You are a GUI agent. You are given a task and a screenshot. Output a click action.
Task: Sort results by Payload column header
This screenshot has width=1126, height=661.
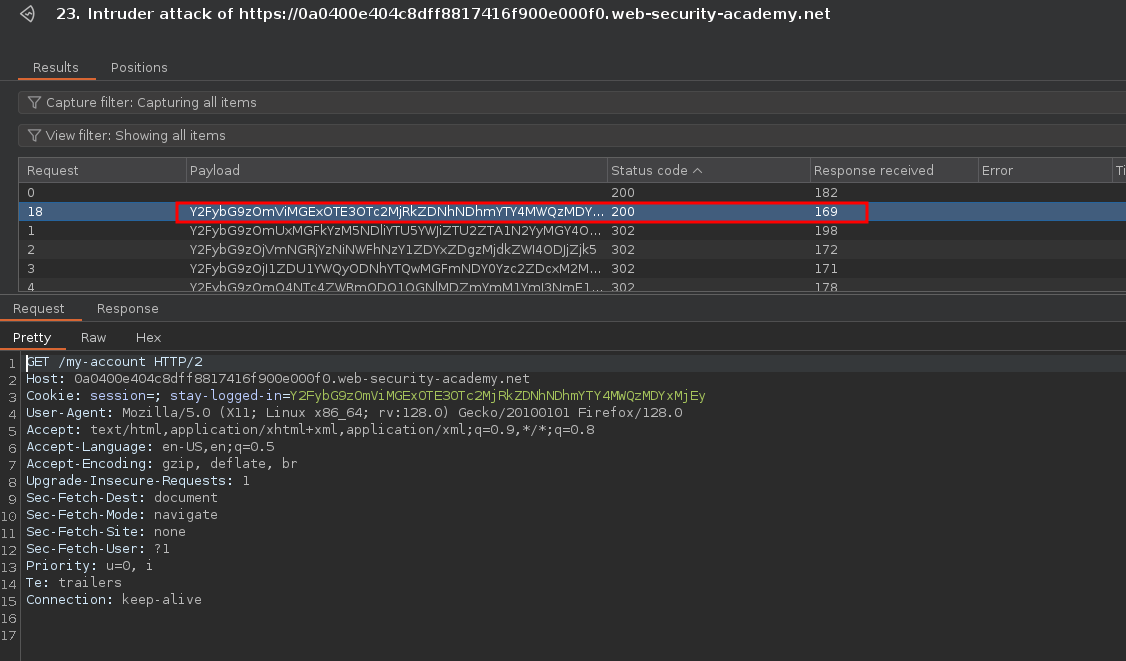215,171
